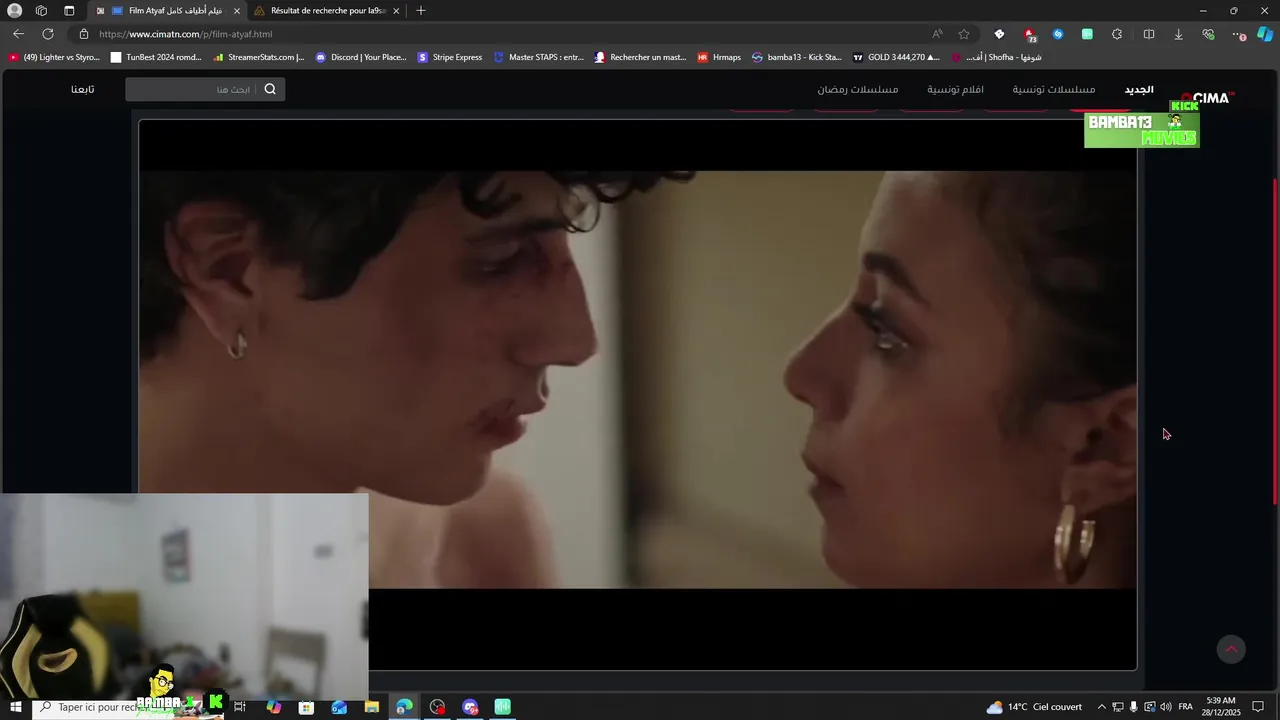Click the search magnifier icon

[x=270, y=89]
